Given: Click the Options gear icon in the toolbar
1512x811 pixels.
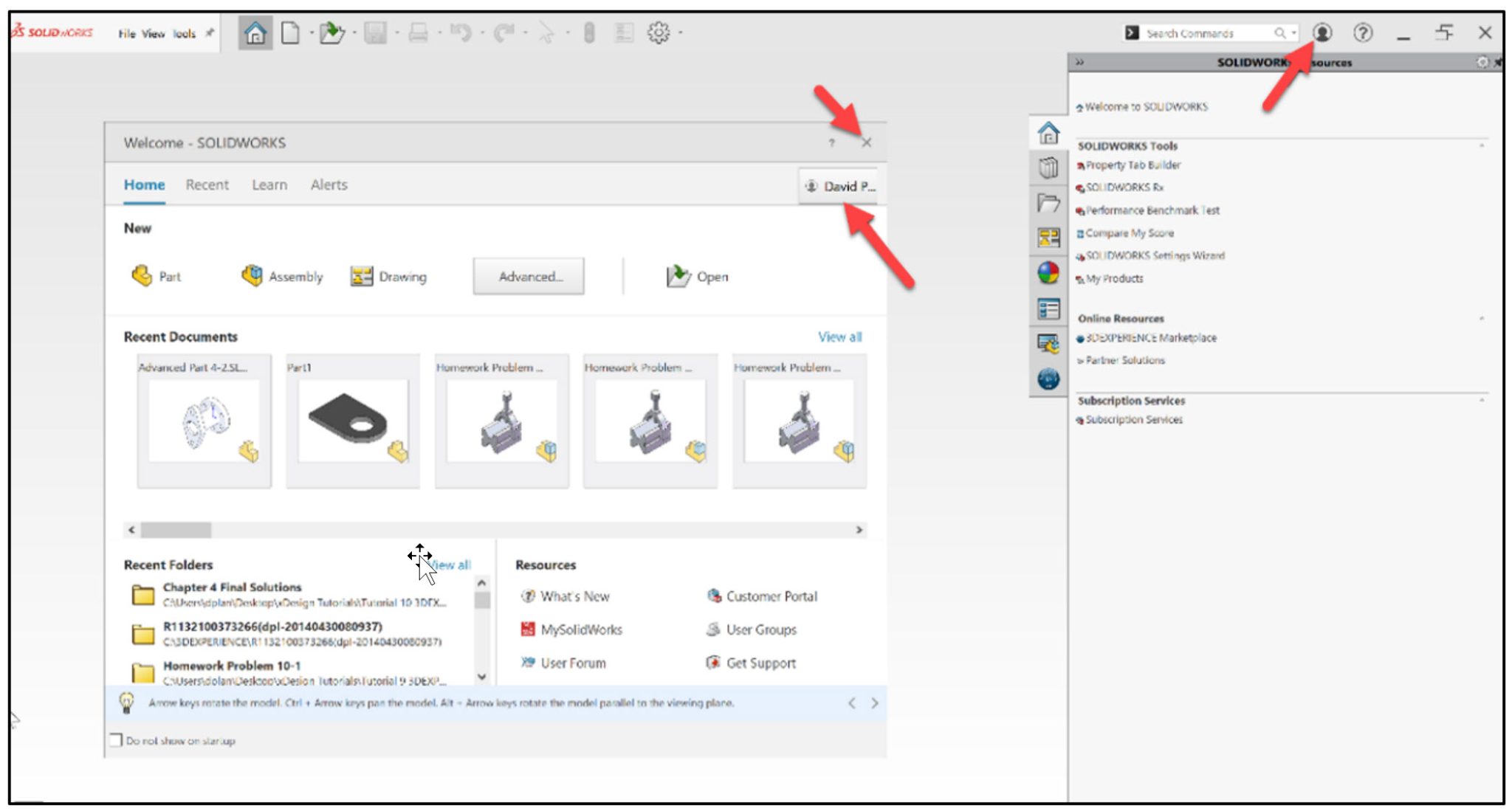Looking at the screenshot, I should click(x=656, y=32).
